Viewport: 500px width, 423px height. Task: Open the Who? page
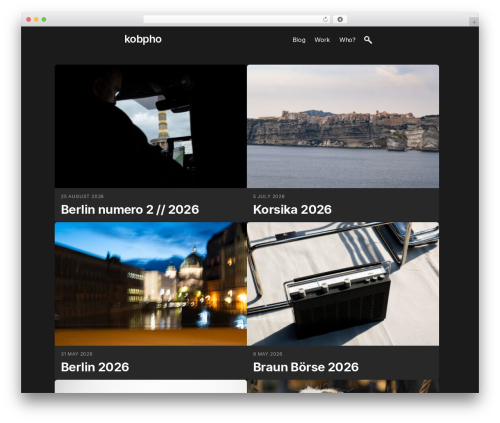[347, 40]
